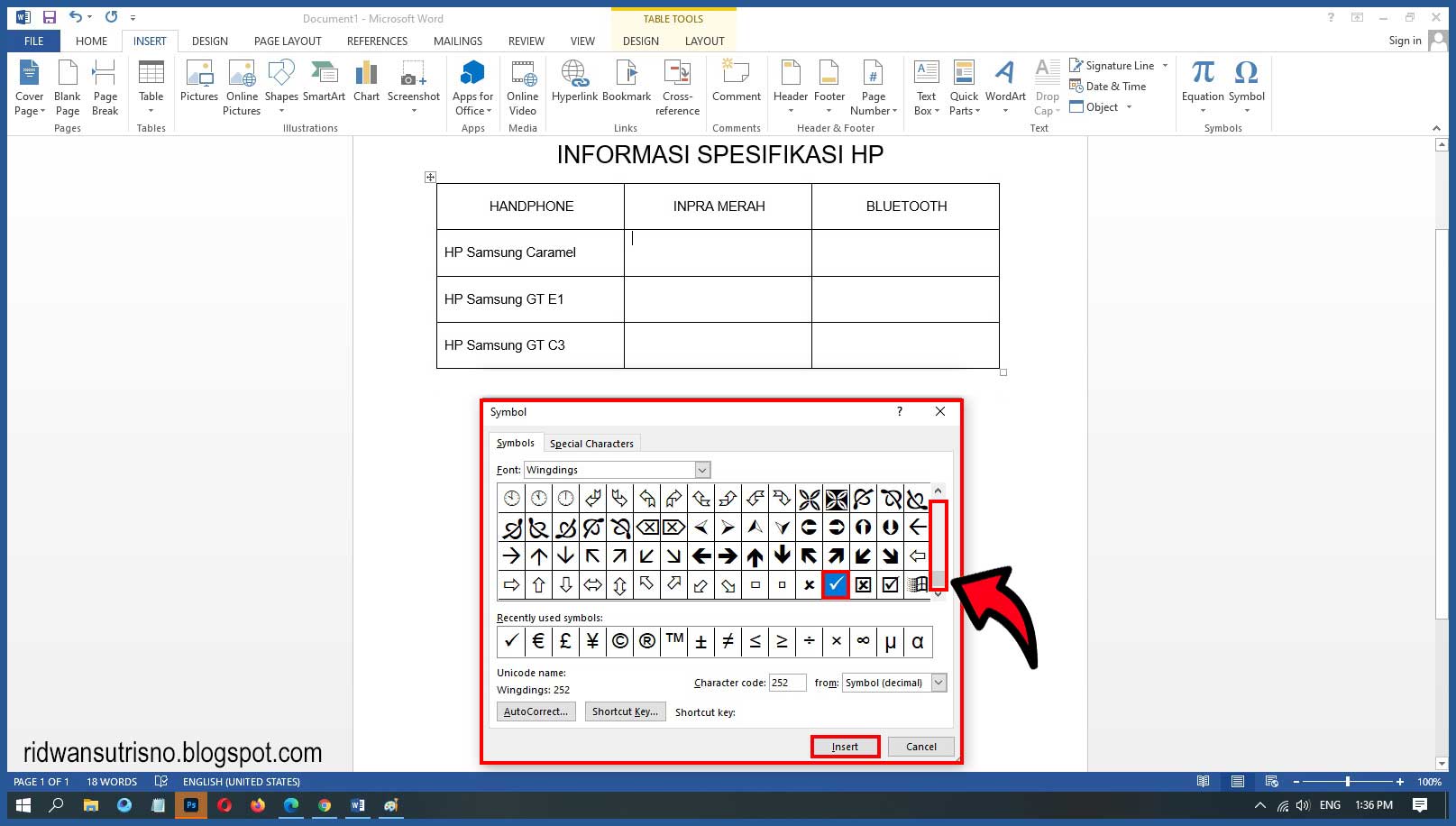1456x826 pixels.
Task: Insert a Cross-reference
Action: 677,87
